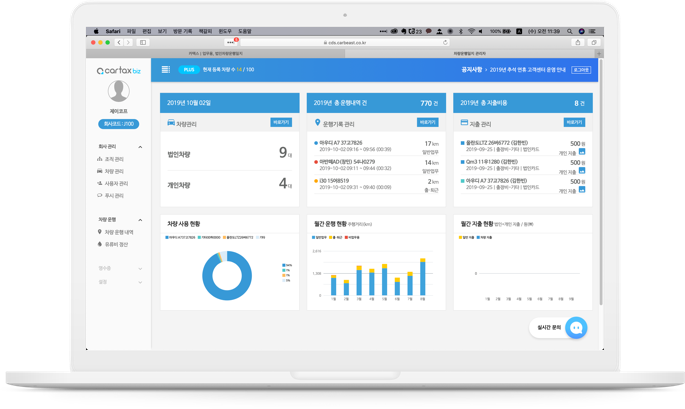Click the 개인차량 count 4

[x=283, y=183]
